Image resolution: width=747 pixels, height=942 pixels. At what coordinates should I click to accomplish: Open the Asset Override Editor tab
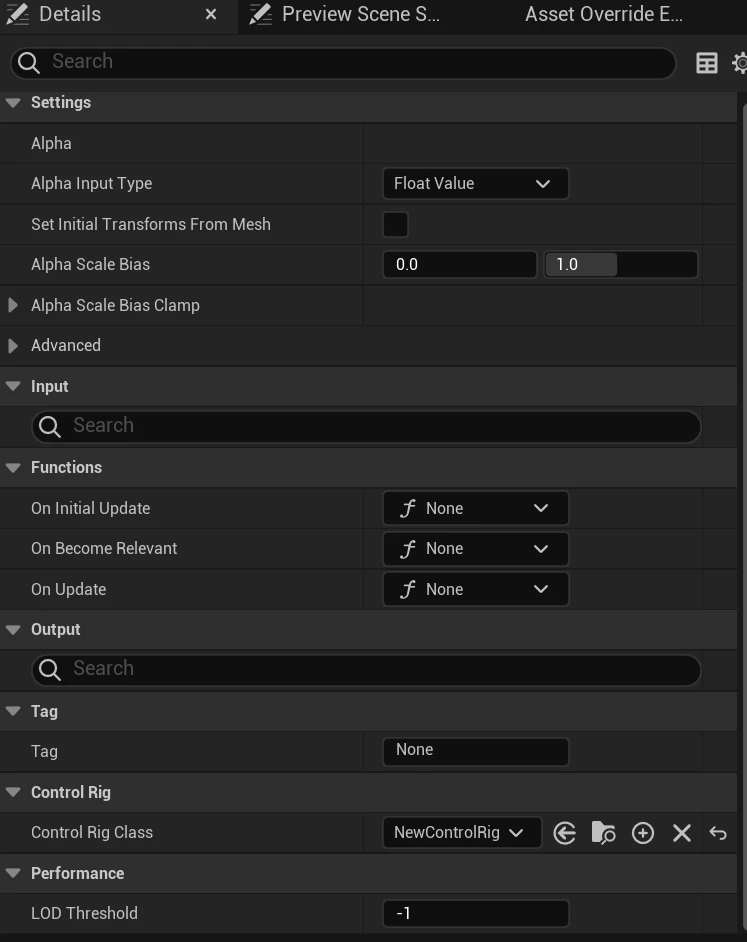click(x=603, y=14)
